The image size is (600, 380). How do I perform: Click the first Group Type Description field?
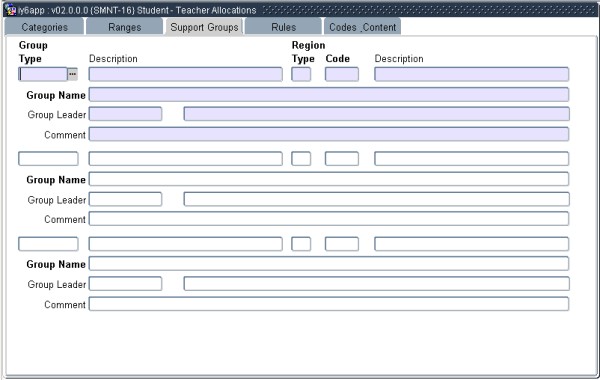coord(186,74)
